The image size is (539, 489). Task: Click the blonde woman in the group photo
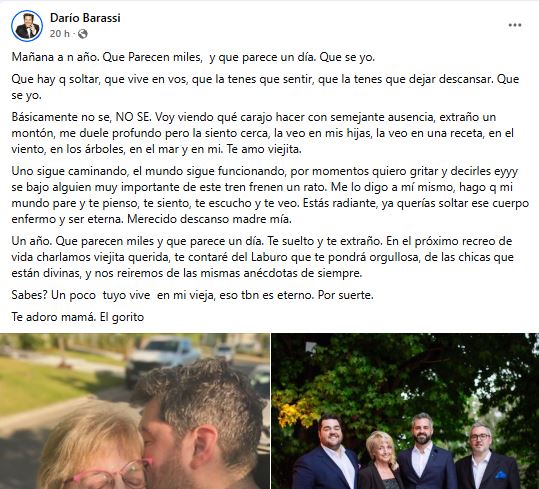click(380, 460)
